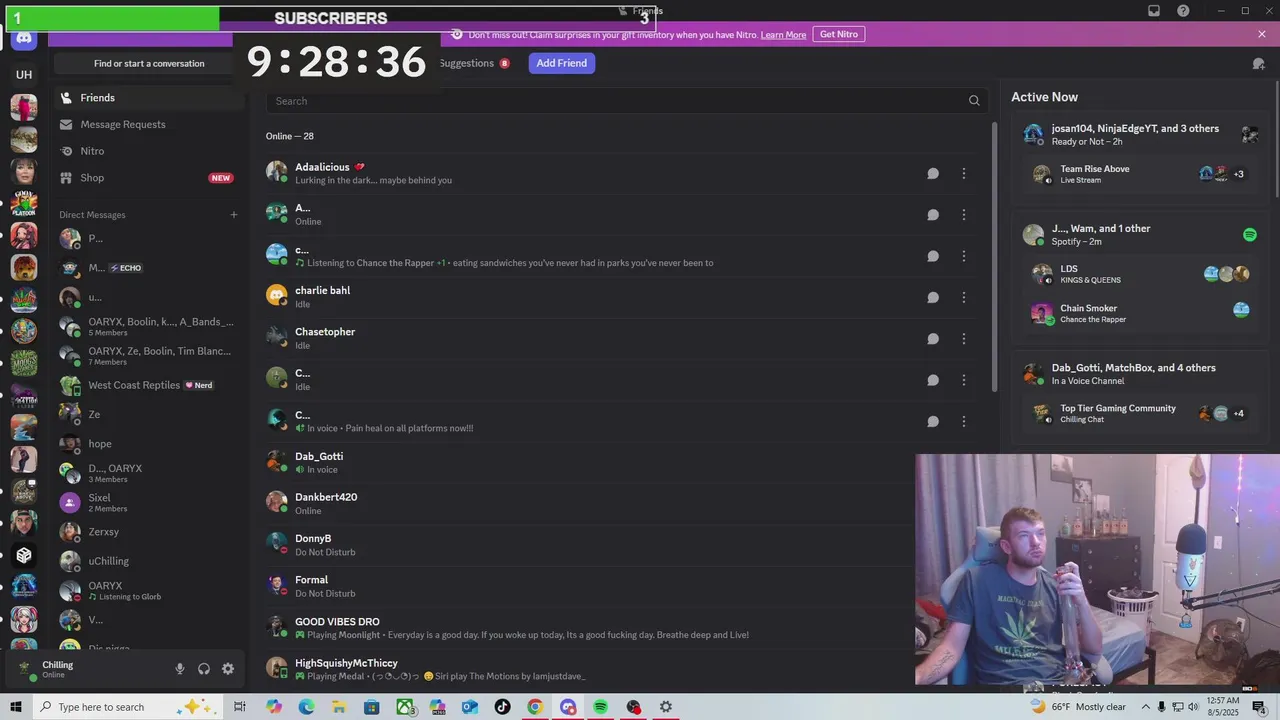This screenshot has height=720, width=1280.
Task: Open more options for charlie bahl
Action: click(x=964, y=298)
